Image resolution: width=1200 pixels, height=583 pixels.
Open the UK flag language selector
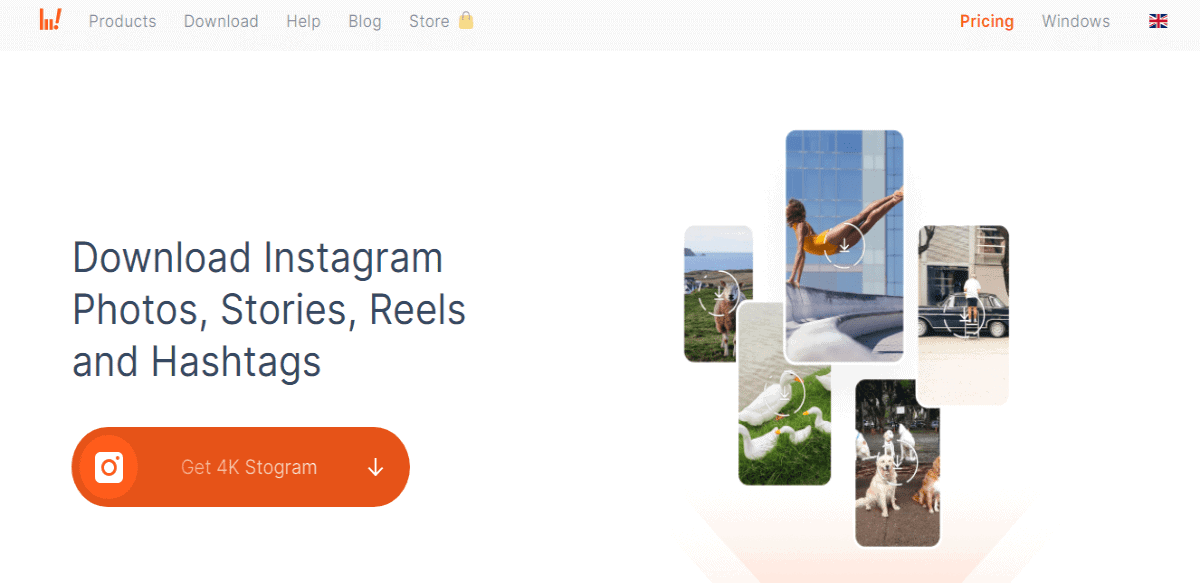[1158, 21]
